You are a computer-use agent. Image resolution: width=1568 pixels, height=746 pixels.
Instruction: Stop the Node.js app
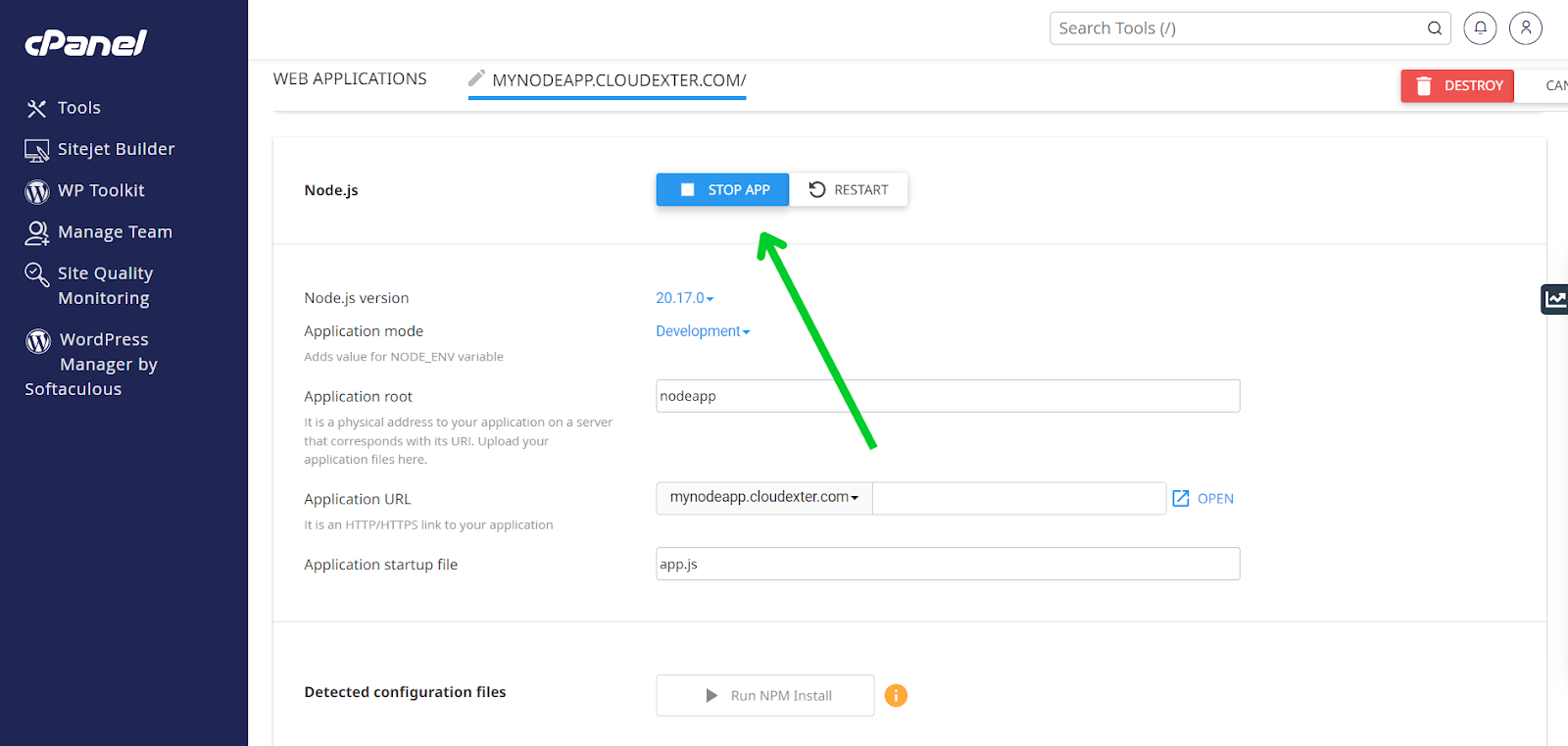[722, 190]
